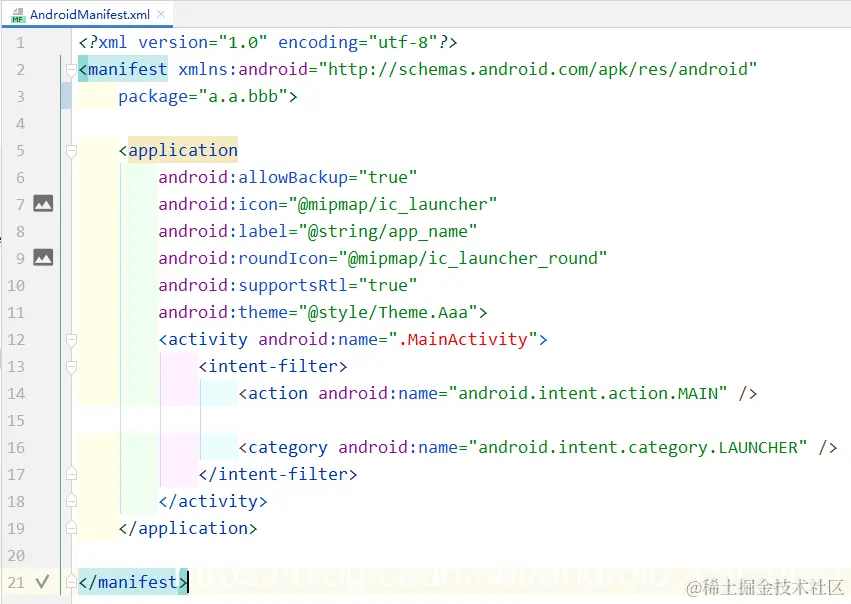Image resolution: width=851 pixels, height=604 pixels.
Task: Collapse the manifest tag fold on line 2
Action: pyautogui.click(x=71, y=69)
